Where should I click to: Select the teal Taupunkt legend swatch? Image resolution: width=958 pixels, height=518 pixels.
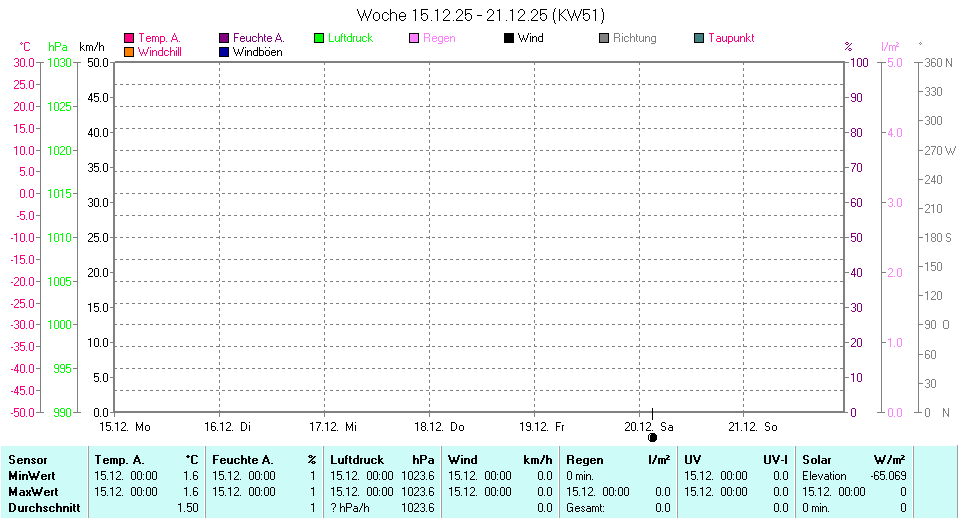(x=699, y=38)
